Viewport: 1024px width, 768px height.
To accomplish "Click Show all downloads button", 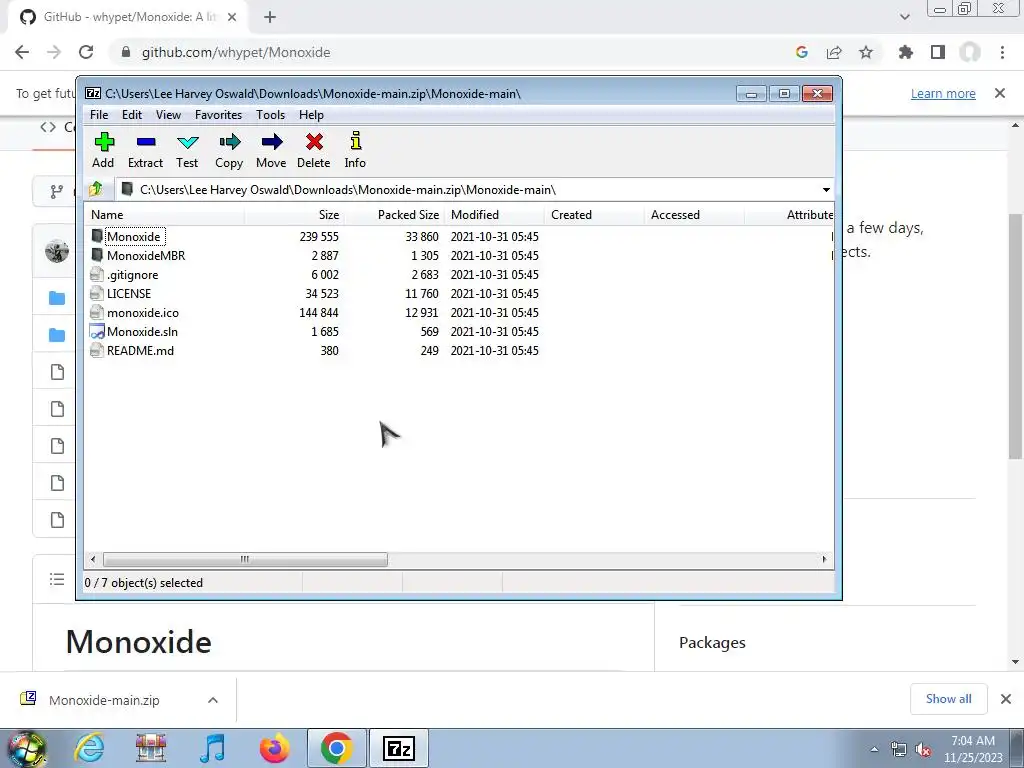I will [x=948, y=699].
